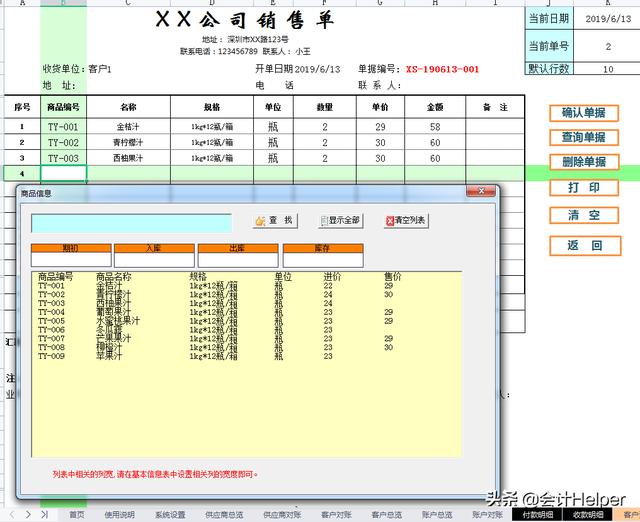Select product row TY-006 in list

pyautogui.click(x=246, y=330)
